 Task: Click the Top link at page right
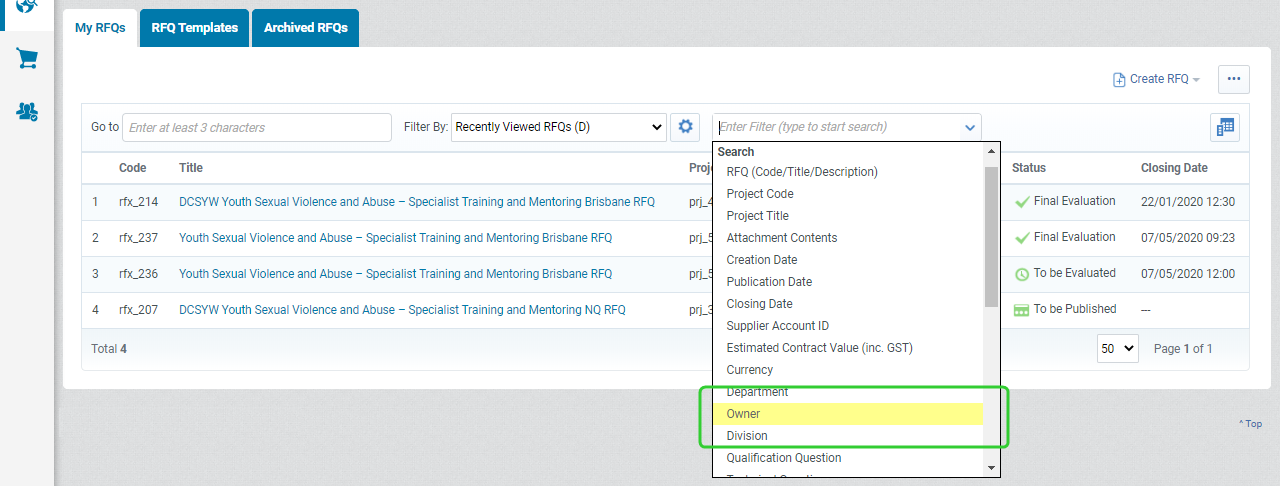pyautogui.click(x=1250, y=424)
